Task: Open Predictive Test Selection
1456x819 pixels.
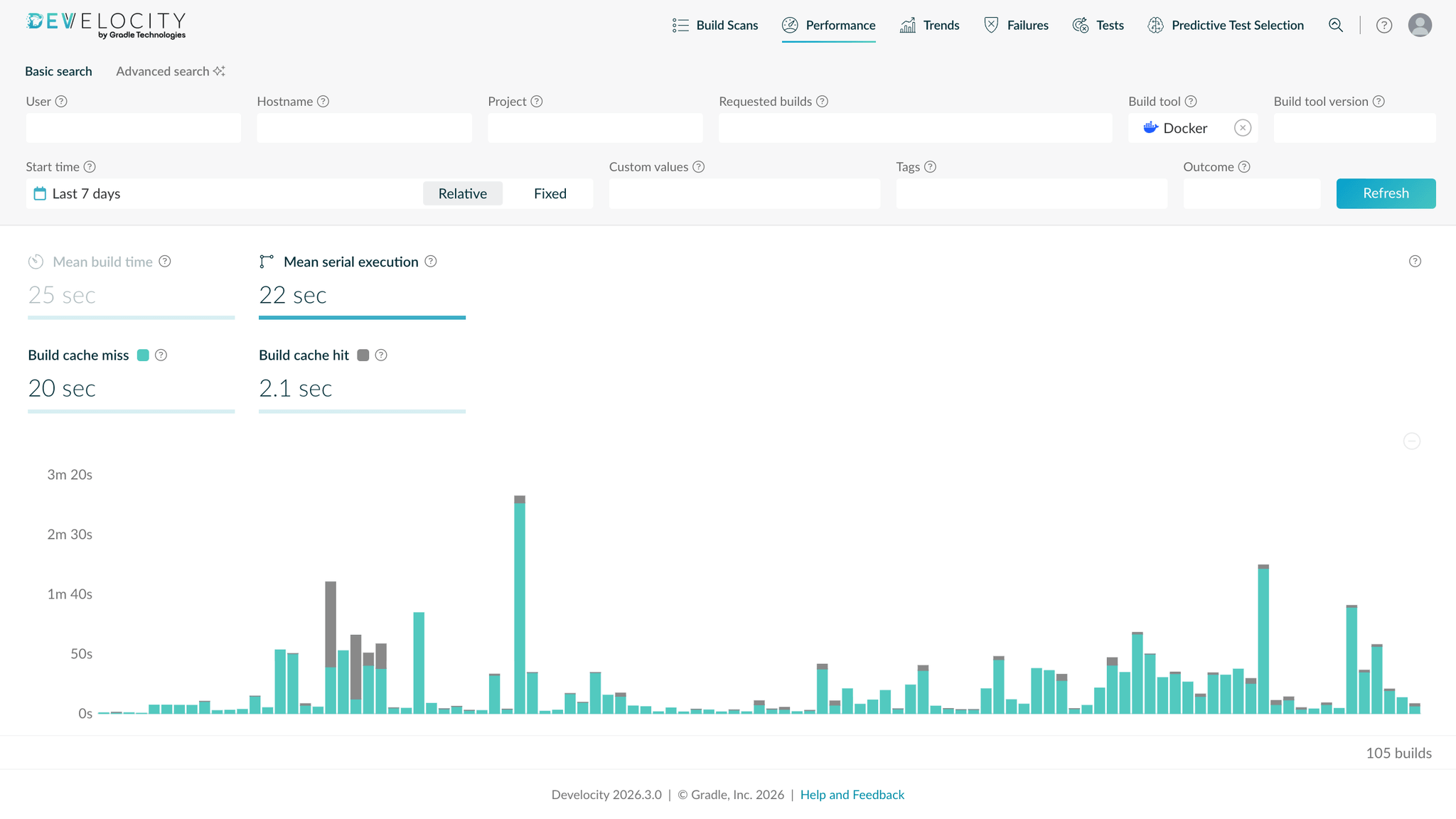Action: click(1225, 26)
